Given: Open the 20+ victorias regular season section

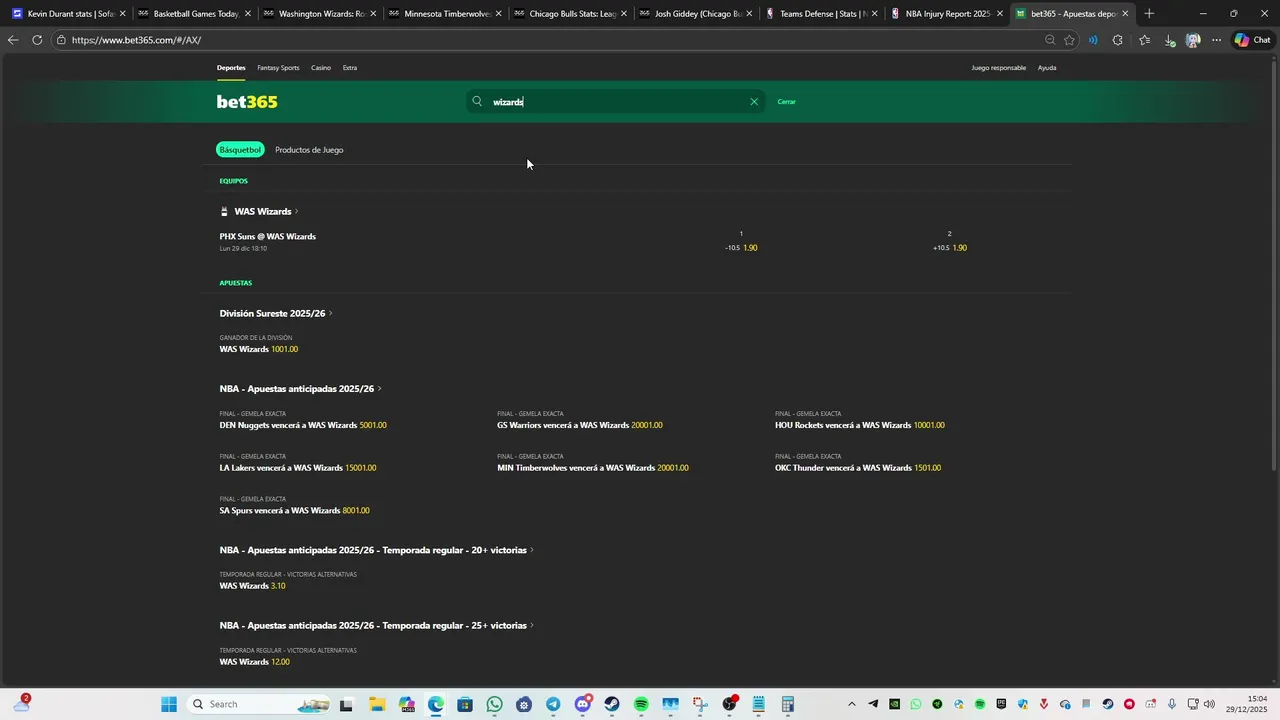Looking at the screenshot, I should (376, 551).
